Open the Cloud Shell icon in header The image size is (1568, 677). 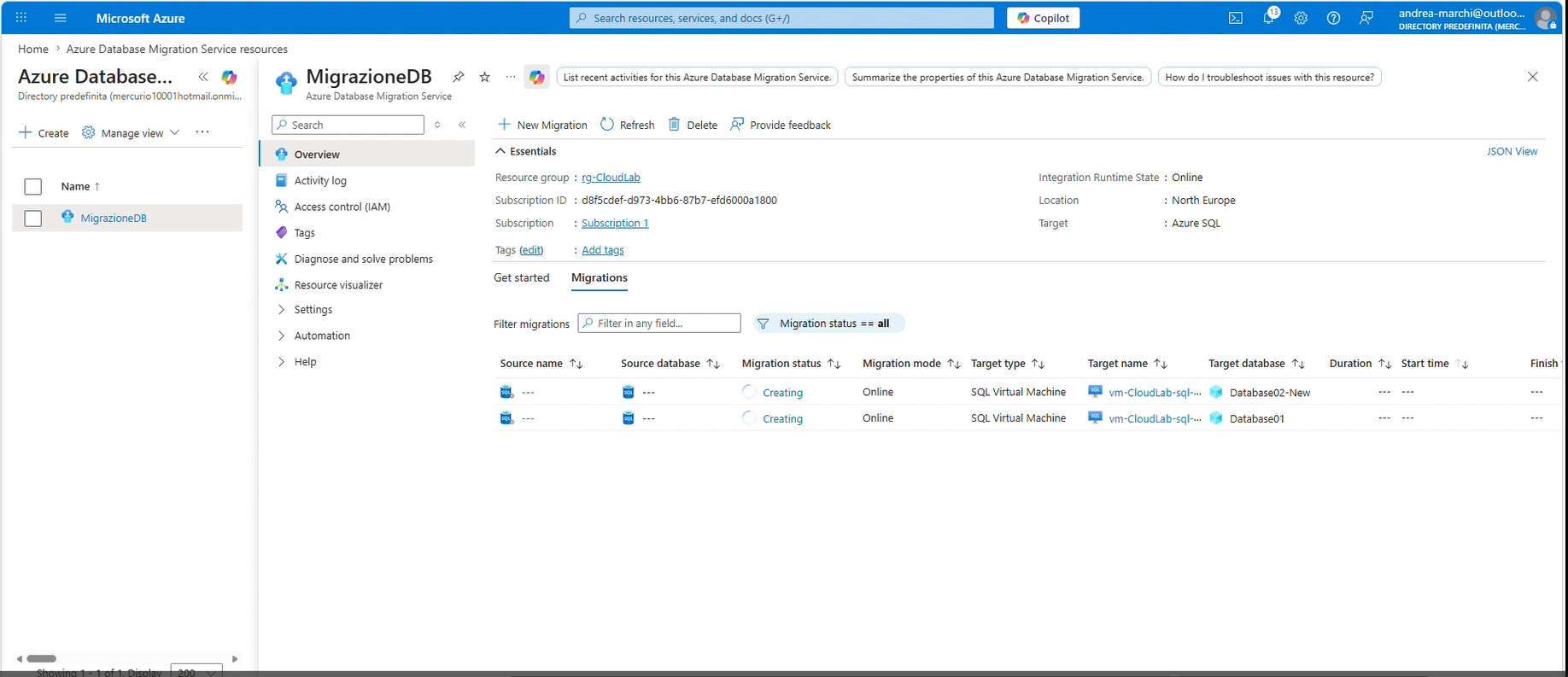pyautogui.click(x=1235, y=18)
